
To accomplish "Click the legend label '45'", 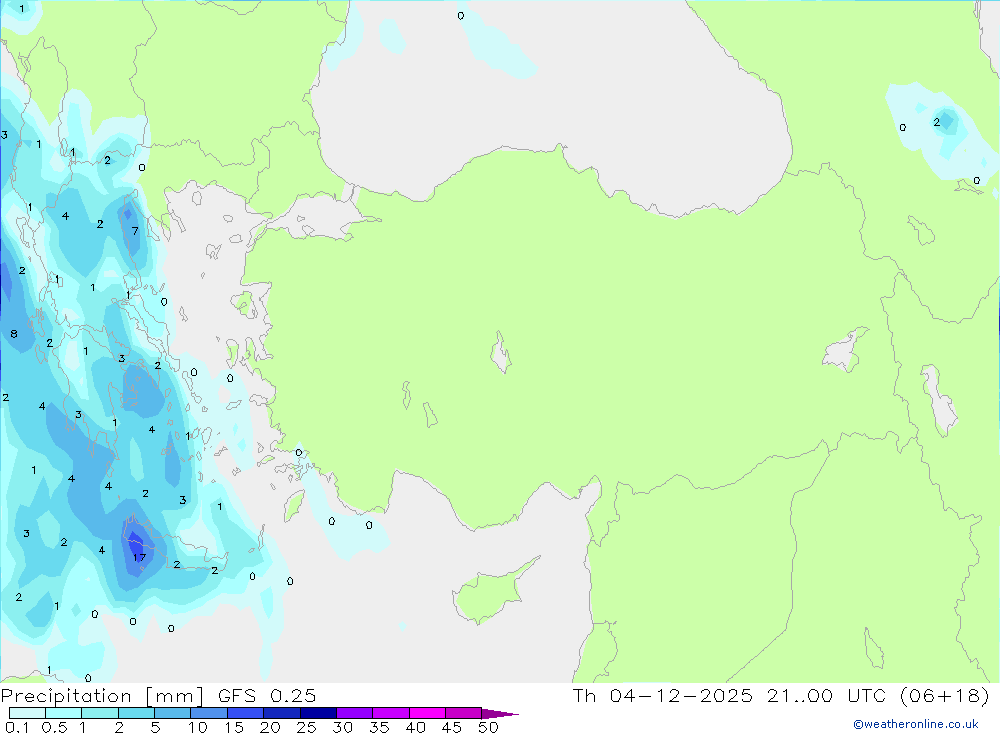I will [x=452, y=727].
